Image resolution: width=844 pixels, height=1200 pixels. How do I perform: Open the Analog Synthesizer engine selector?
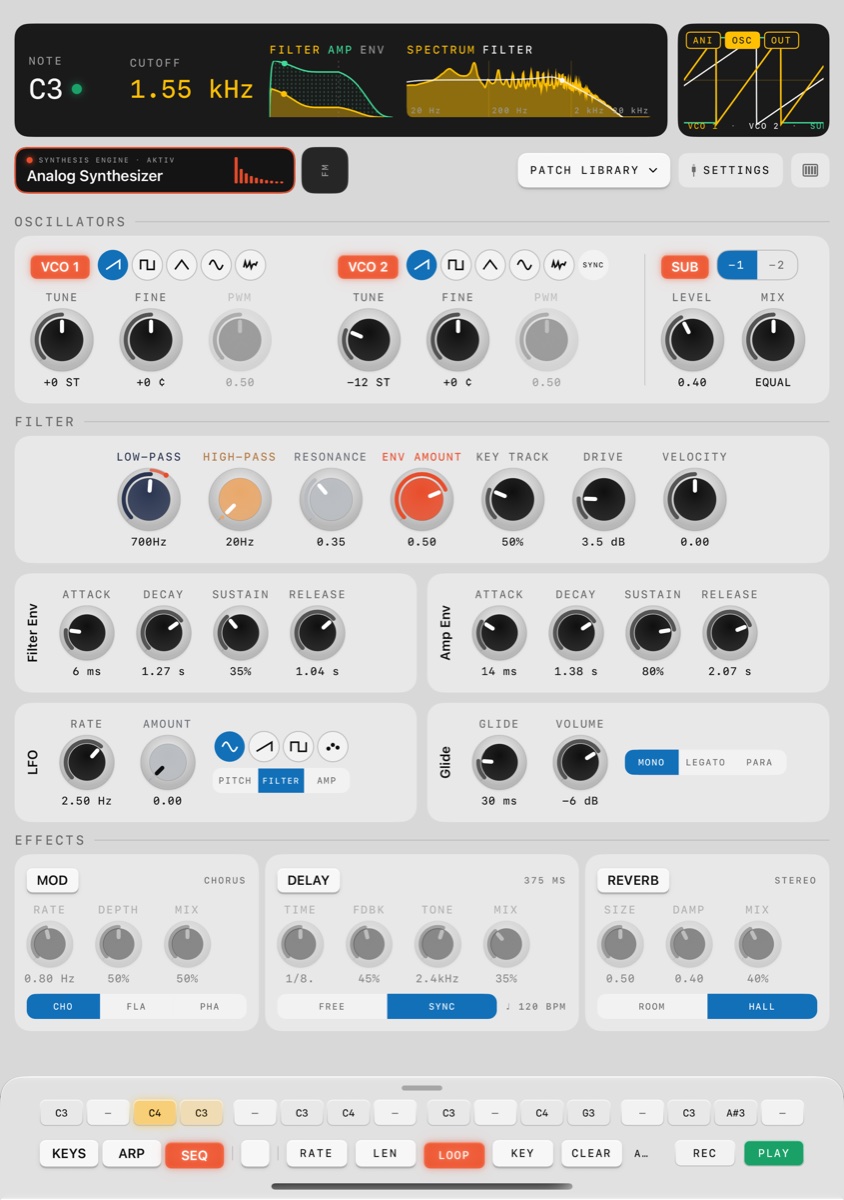(155, 170)
